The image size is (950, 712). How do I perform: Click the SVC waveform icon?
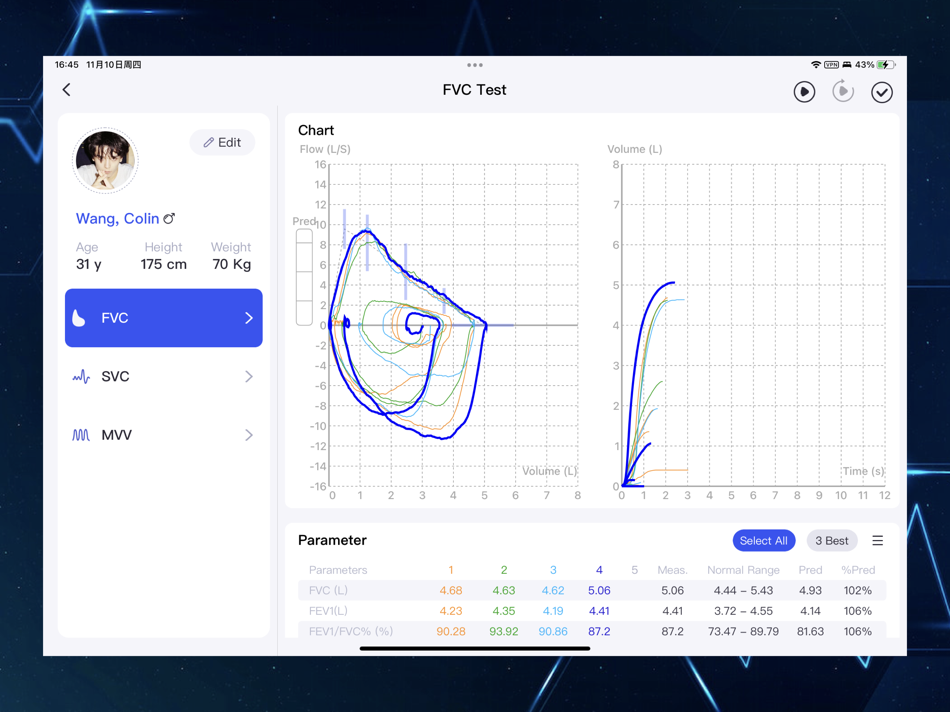tap(81, 377)
